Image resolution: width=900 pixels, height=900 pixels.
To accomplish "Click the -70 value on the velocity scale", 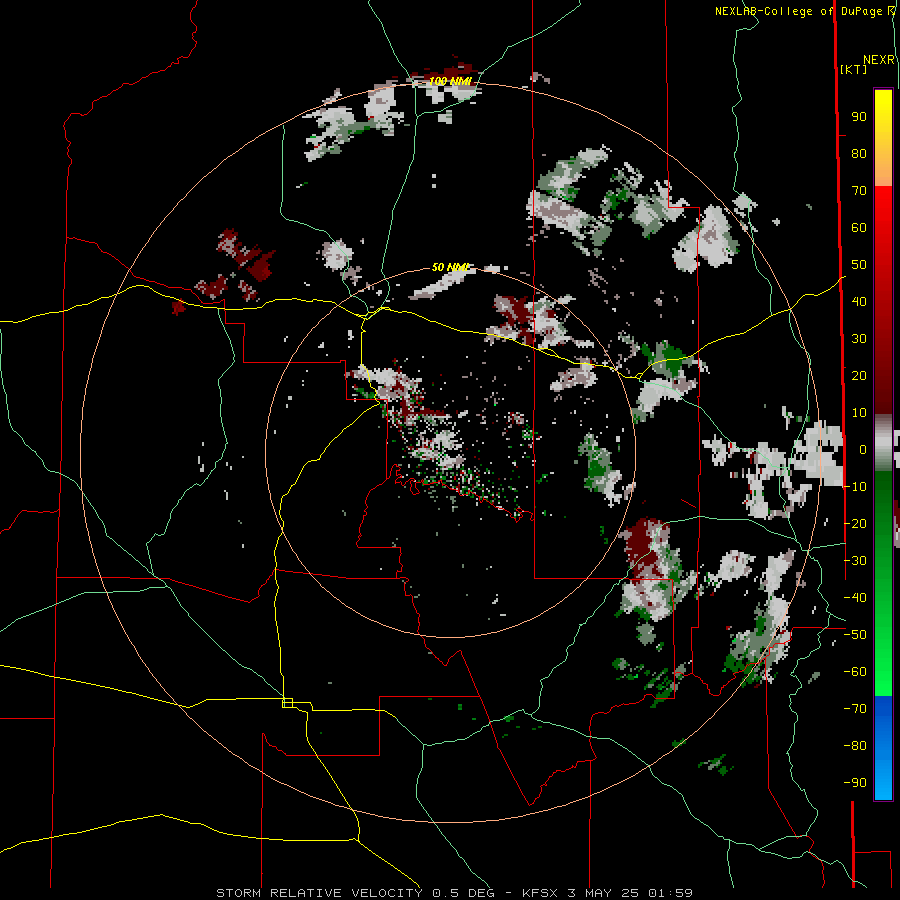I will [x=855, y=708].
